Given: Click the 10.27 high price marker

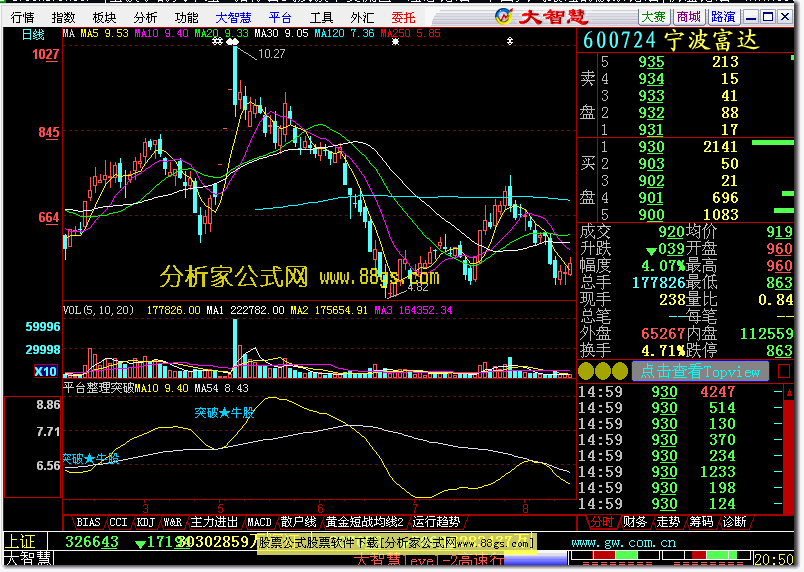Looking at the screenshot, I should 271,54.
